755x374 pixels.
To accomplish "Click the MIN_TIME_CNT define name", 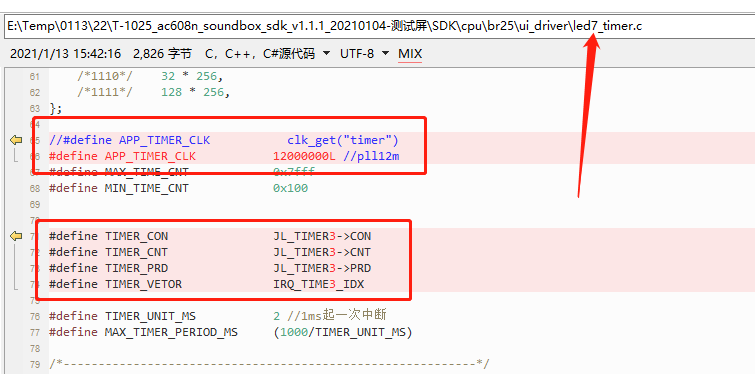I will tap(147, 188).
